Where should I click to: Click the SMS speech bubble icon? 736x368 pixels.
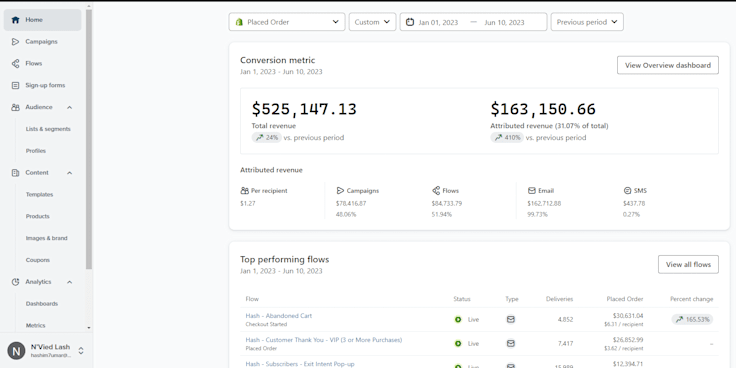[628, 191]
